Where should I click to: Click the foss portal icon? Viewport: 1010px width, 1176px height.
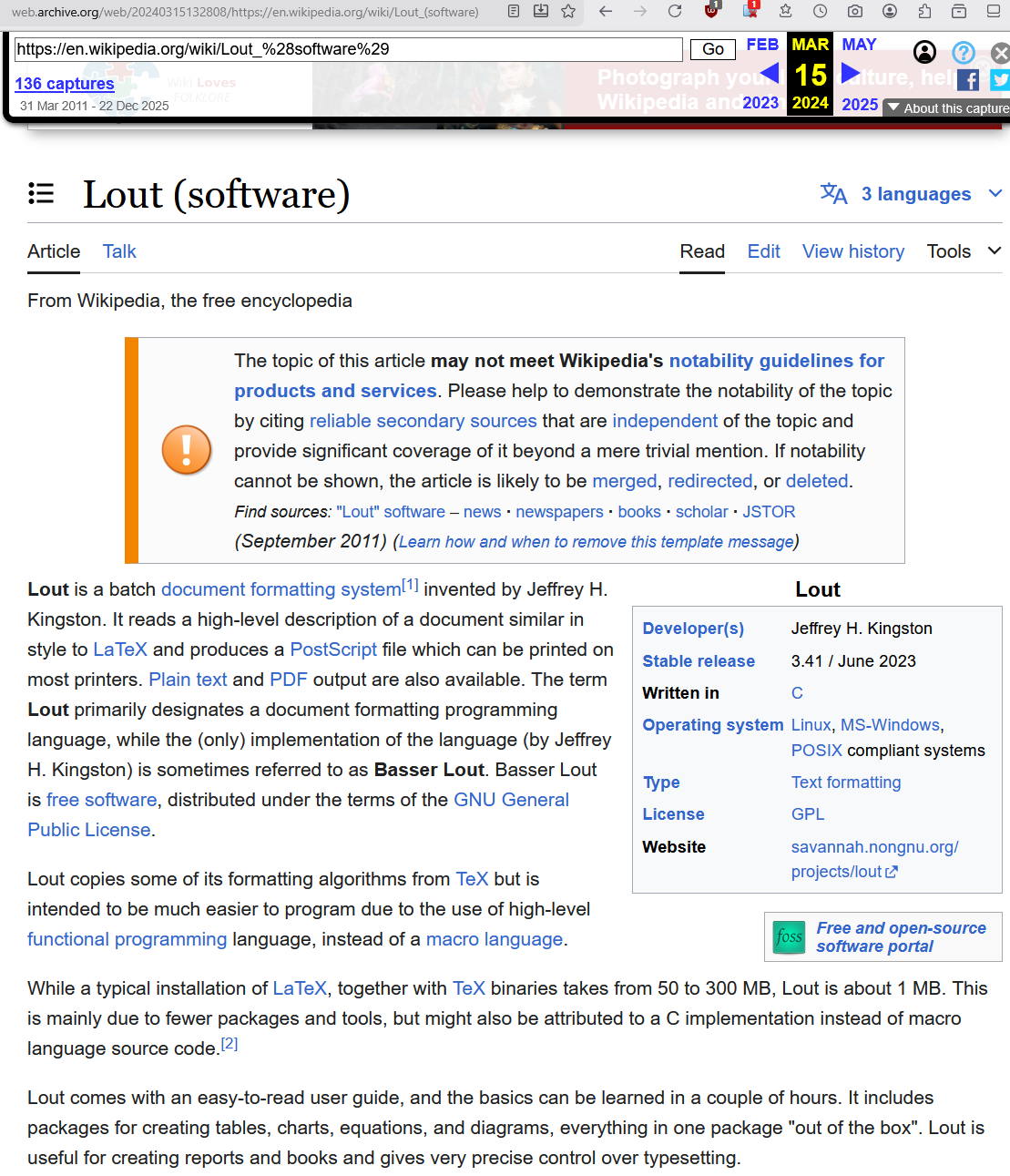(790, 937)
